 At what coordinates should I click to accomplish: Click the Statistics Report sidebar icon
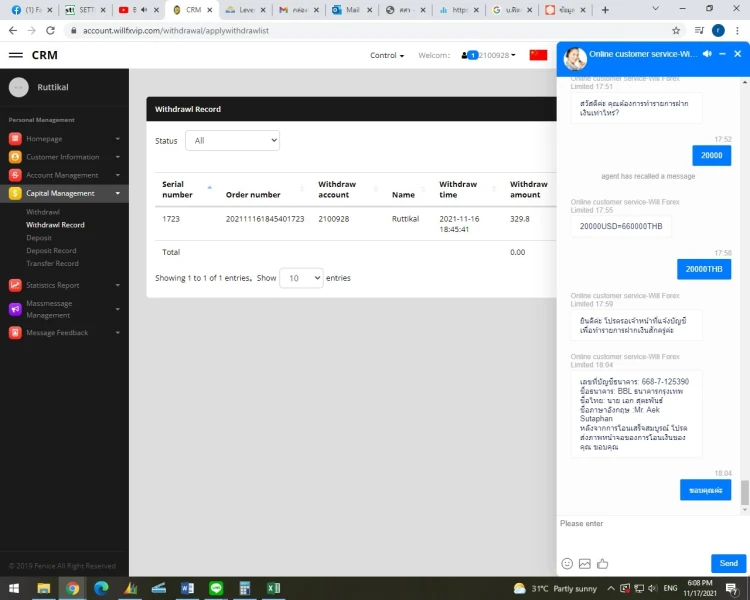16,285
